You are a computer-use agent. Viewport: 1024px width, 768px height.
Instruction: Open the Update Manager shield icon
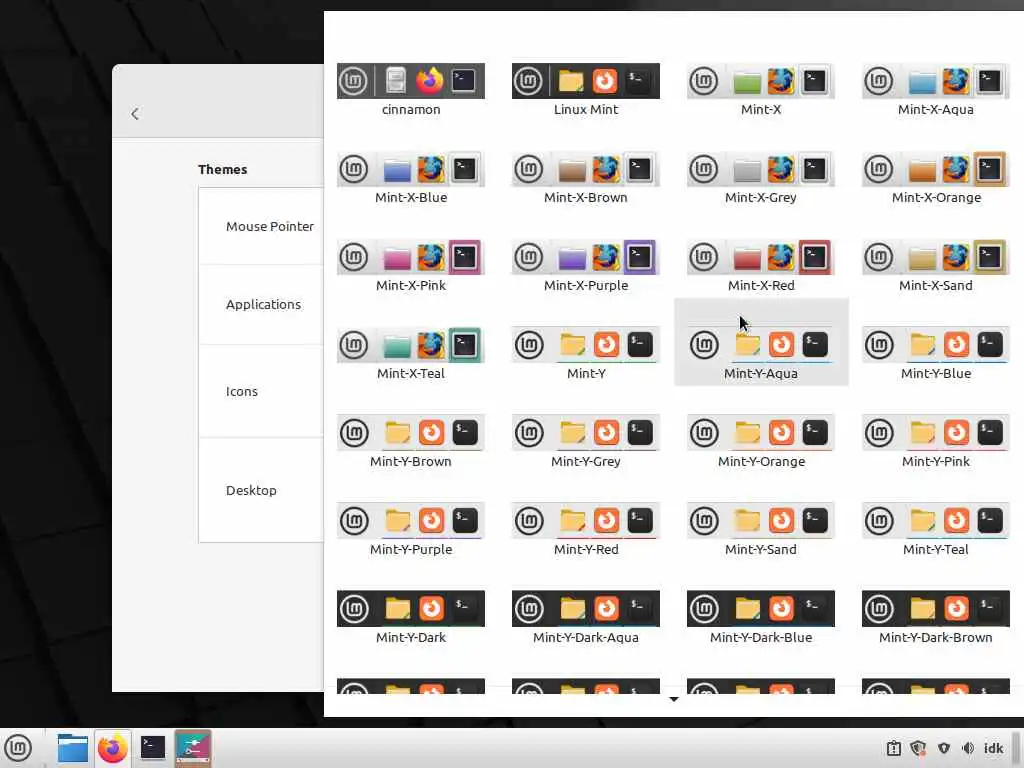(919, 748)
